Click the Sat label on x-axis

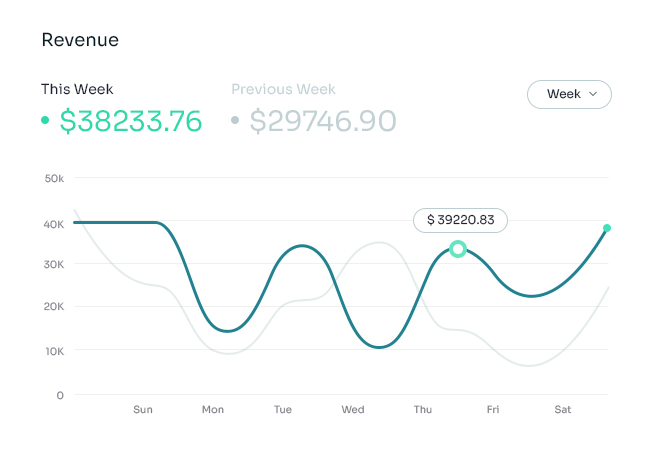563,409
